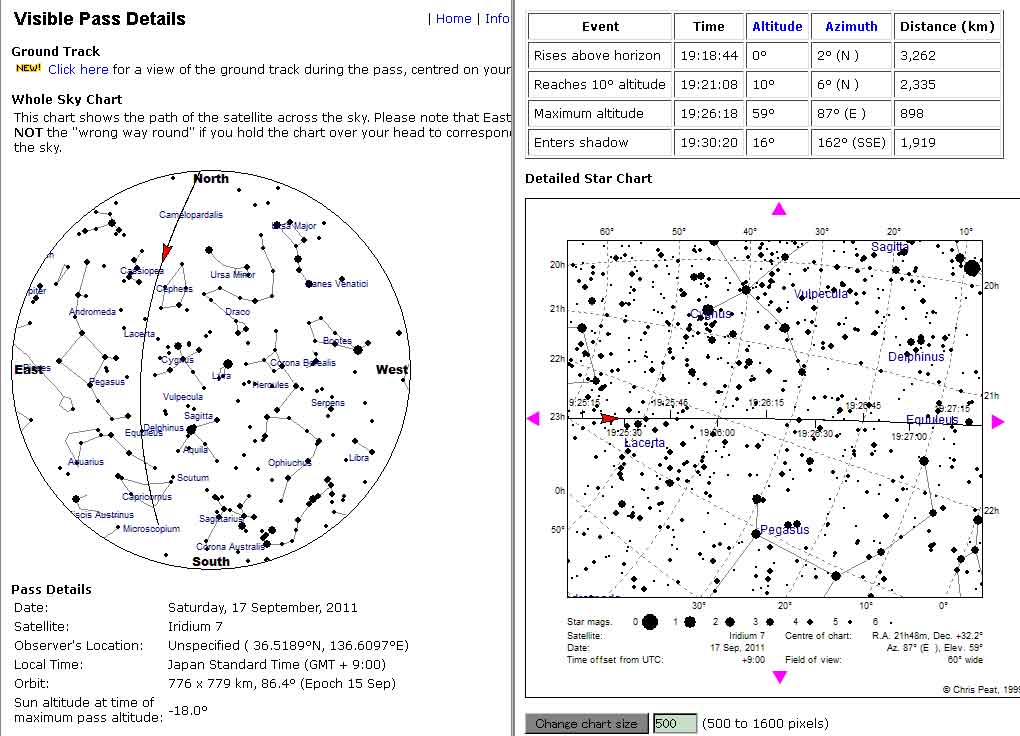Follow the 'Click here' ground track link

coord(78,69)
